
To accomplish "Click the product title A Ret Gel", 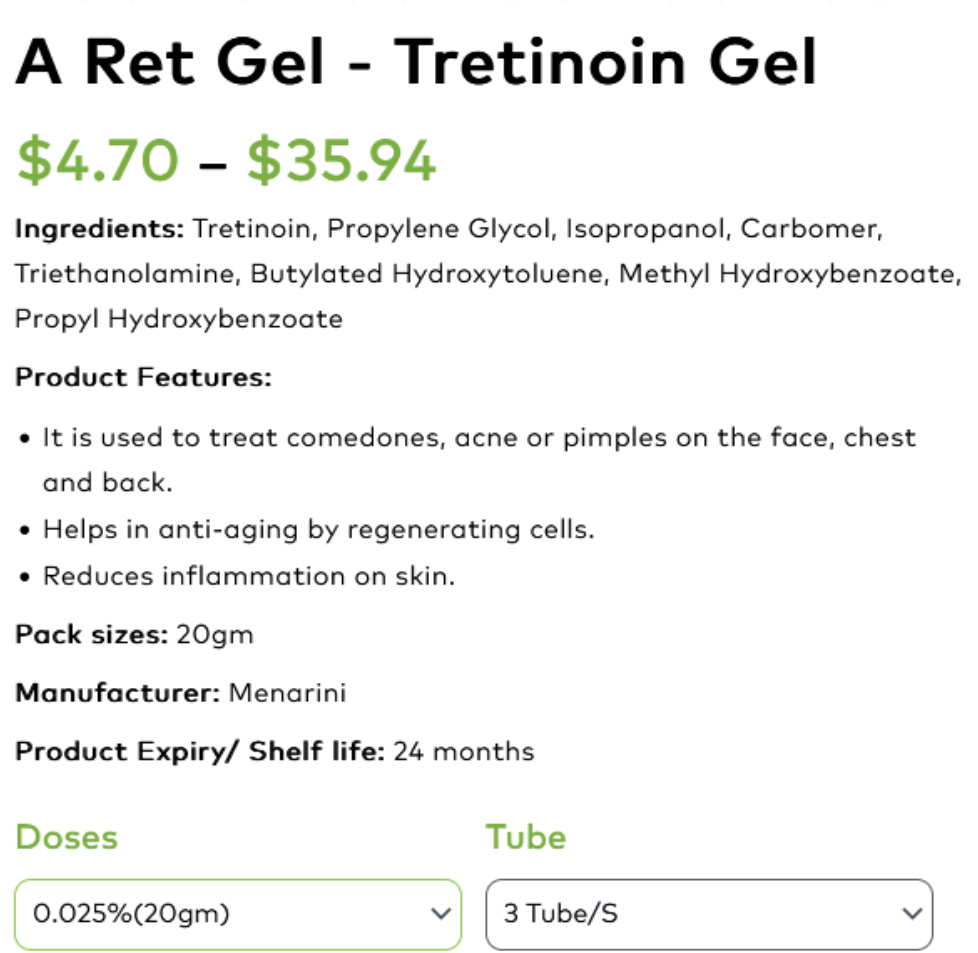I will pyautogui.click(x=416, y=62).
